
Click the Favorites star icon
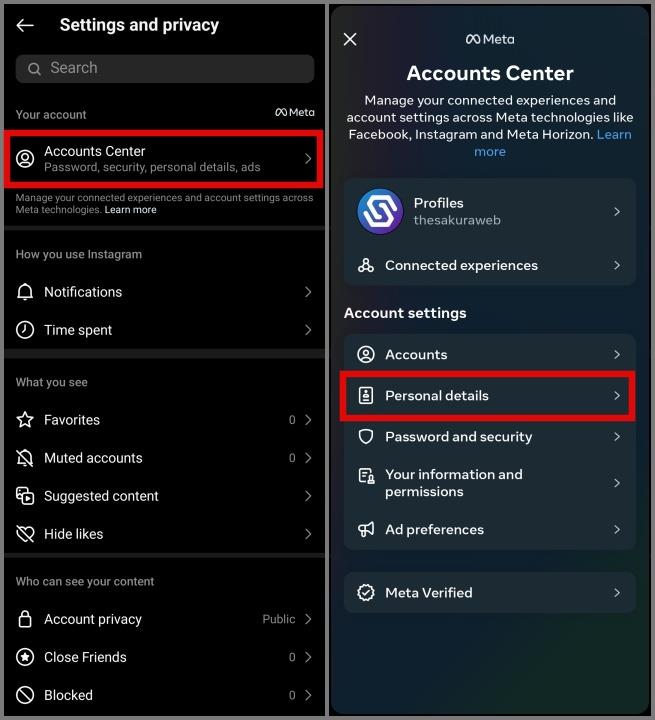click(x=25, y=420)
